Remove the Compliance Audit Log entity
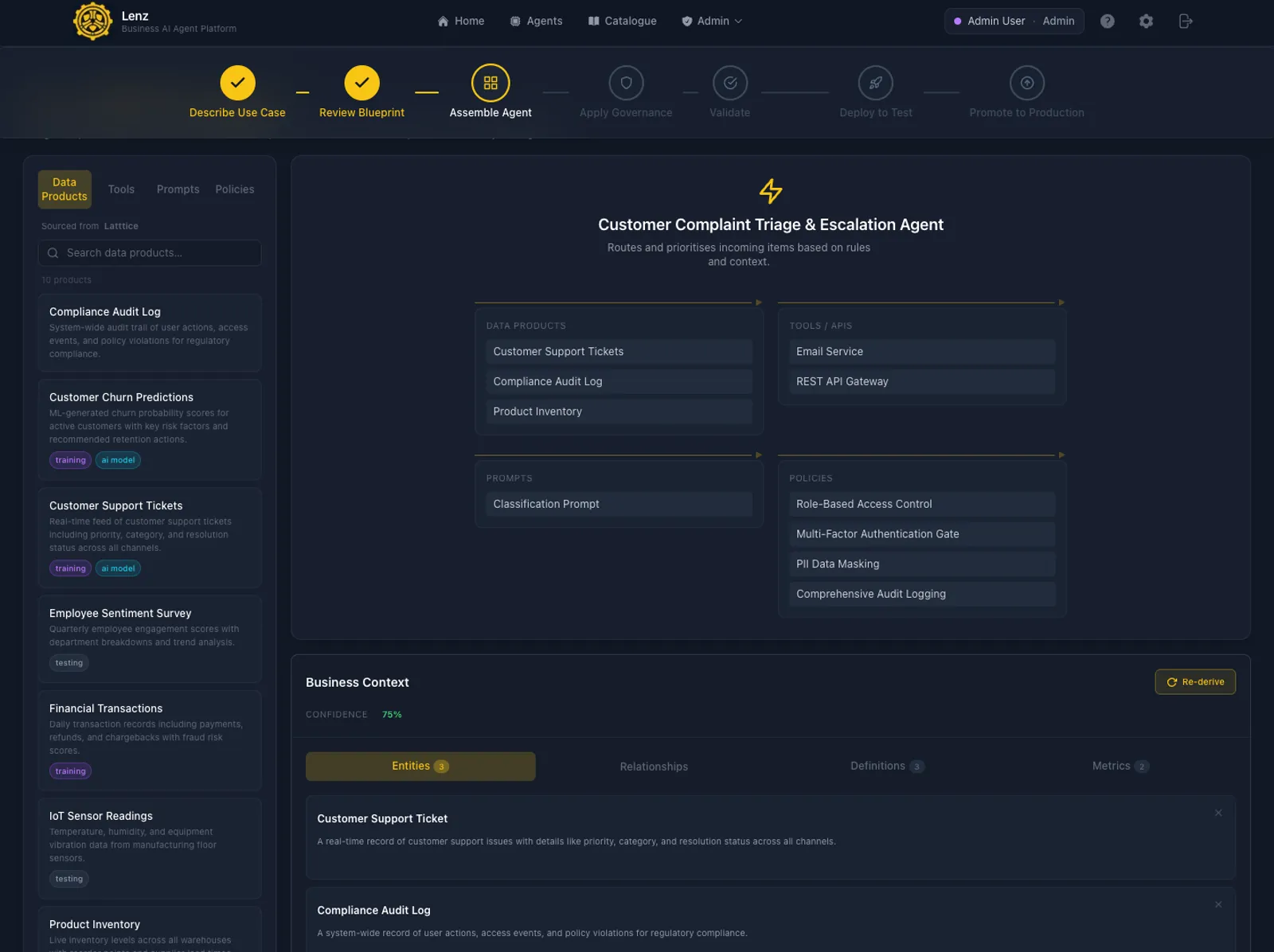 coord(1218,904)
